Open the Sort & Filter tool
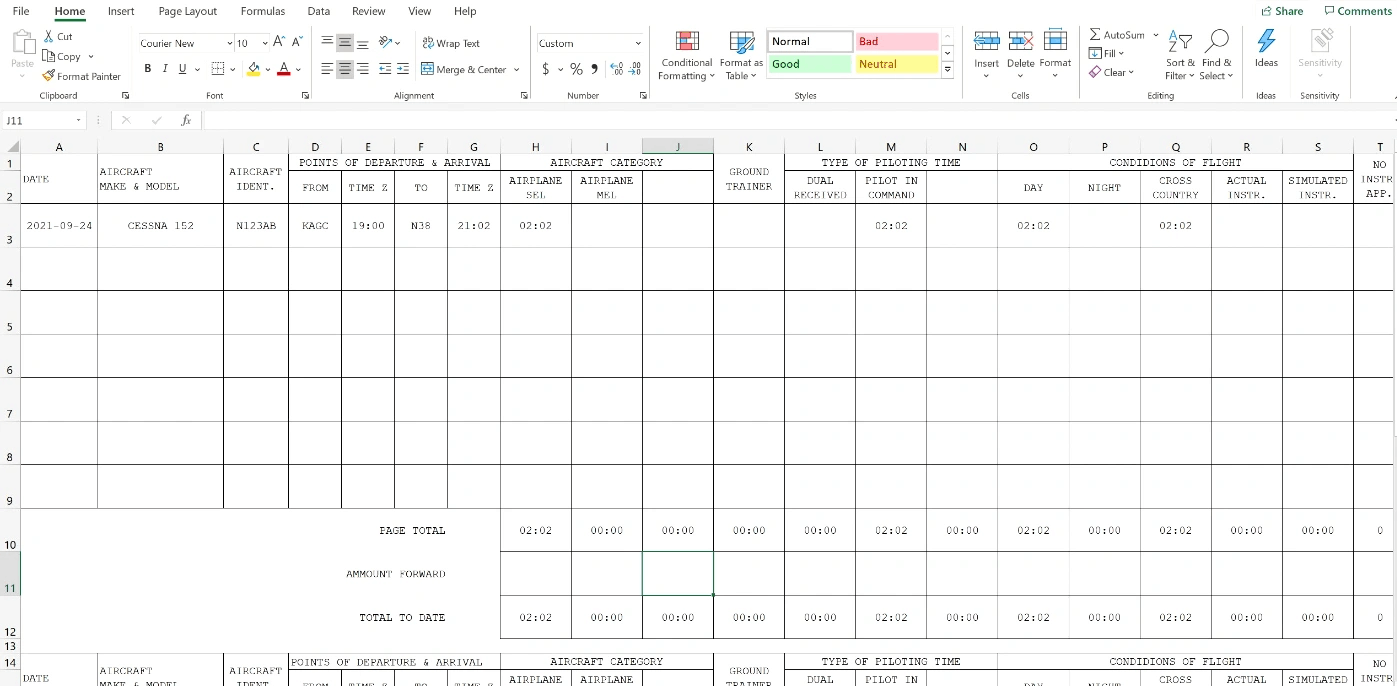1397x686 pixels. tap(1180, 56)
